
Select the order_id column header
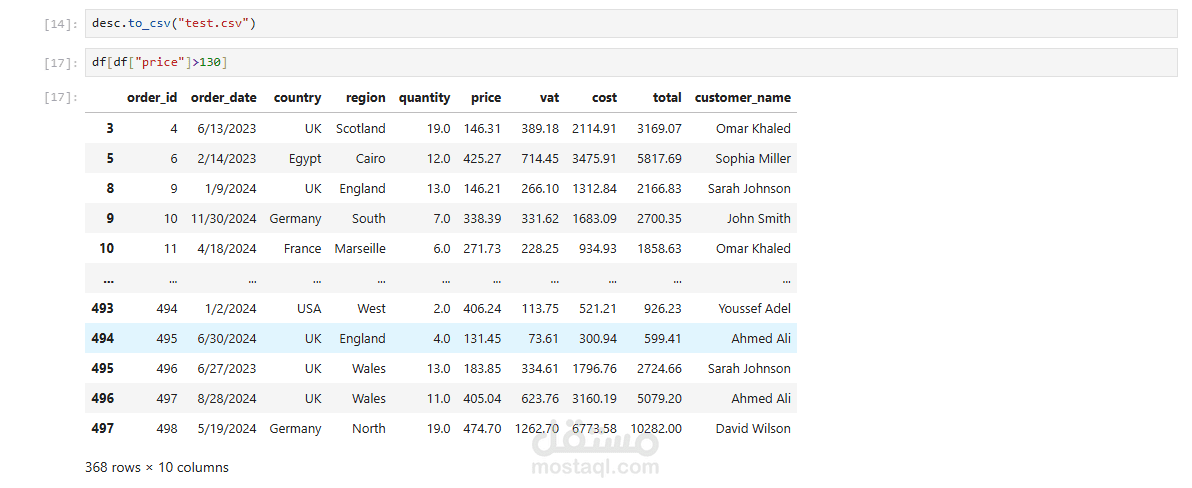point(152,97)
